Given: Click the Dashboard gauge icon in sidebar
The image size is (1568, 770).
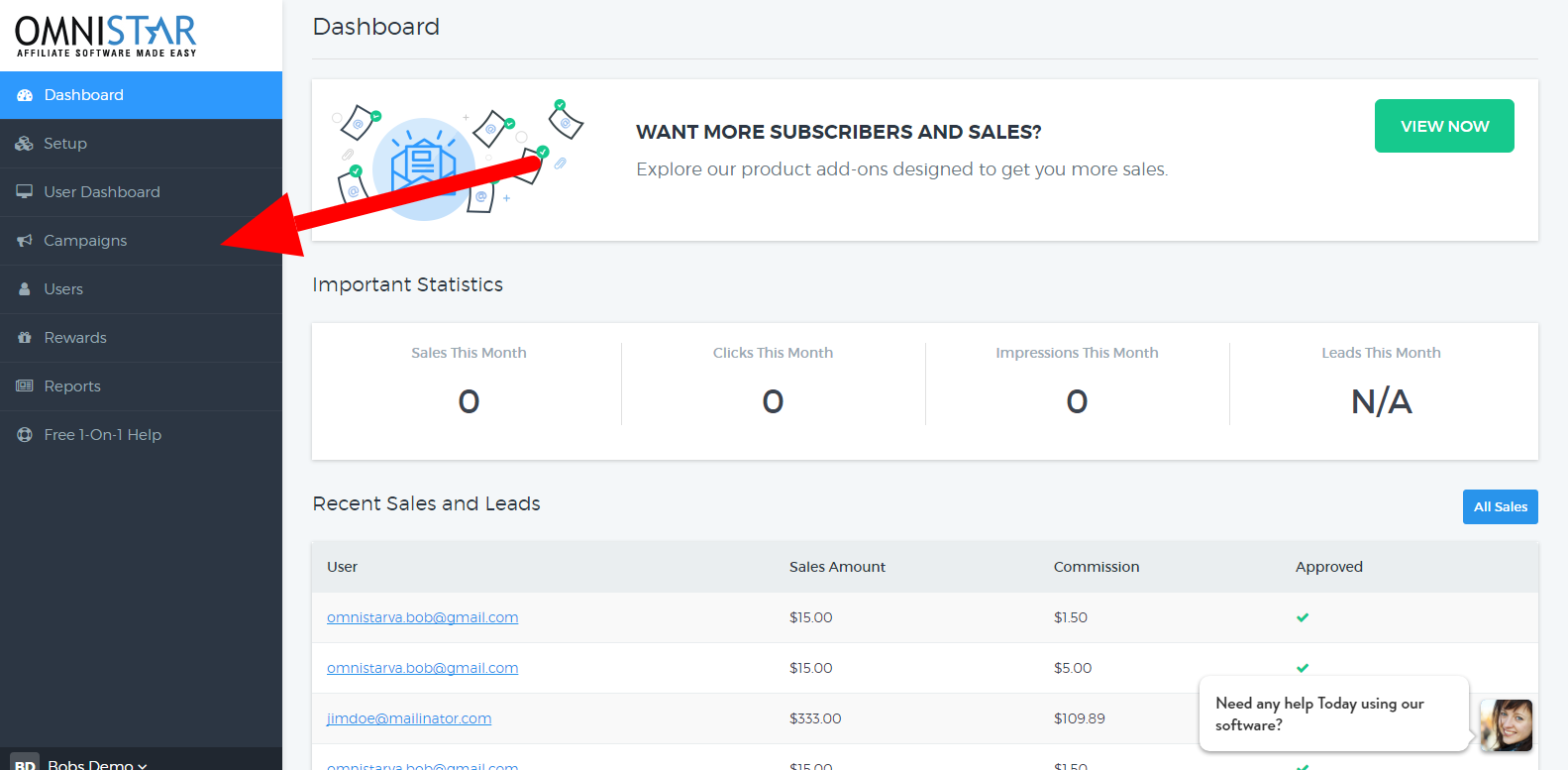Looking at the screenshot, I should click(x=25, y=95).
